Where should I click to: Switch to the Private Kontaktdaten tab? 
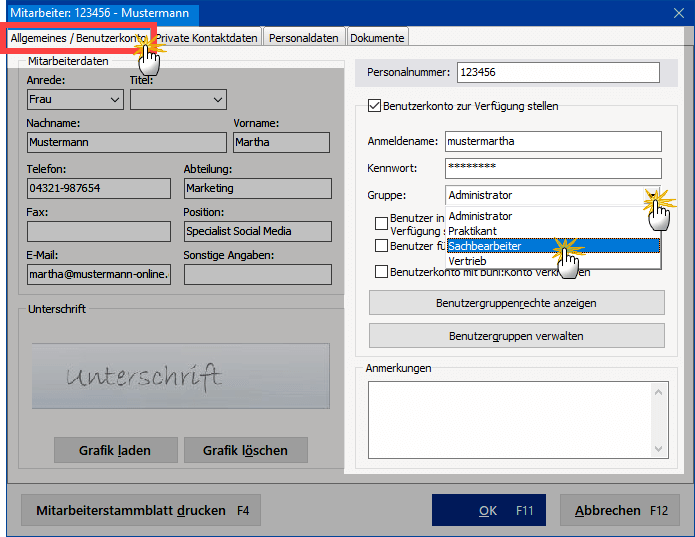(207, 38)
